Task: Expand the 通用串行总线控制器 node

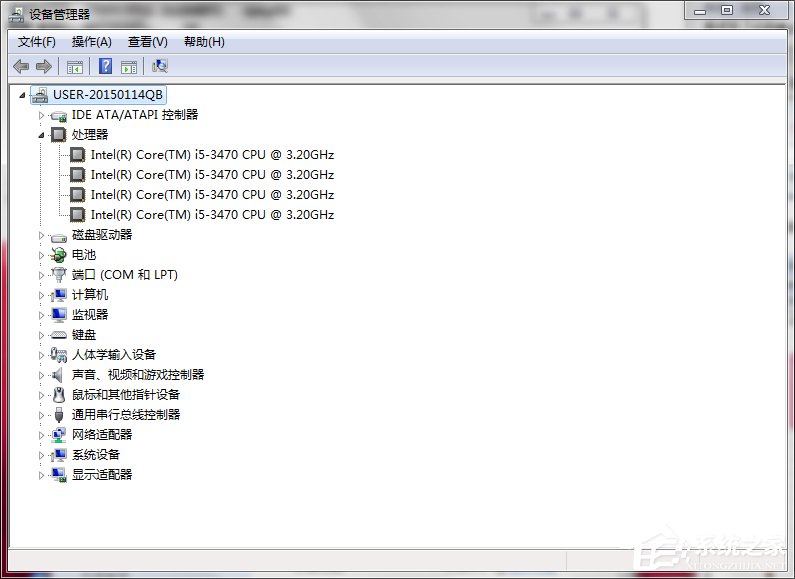Action: pos(41,415)
